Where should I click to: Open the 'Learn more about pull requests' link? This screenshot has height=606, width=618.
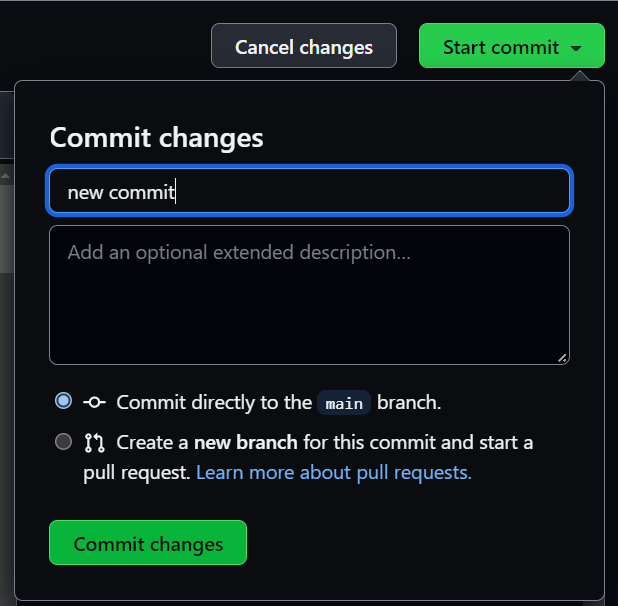[334, 472]
